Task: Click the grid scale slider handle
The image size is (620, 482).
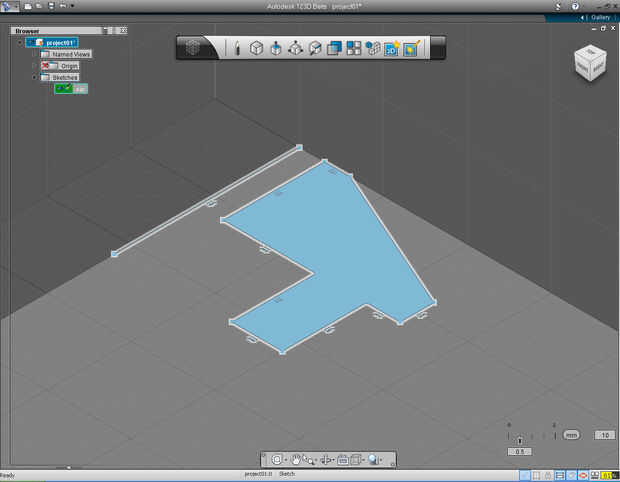Action: click(520, 440)
